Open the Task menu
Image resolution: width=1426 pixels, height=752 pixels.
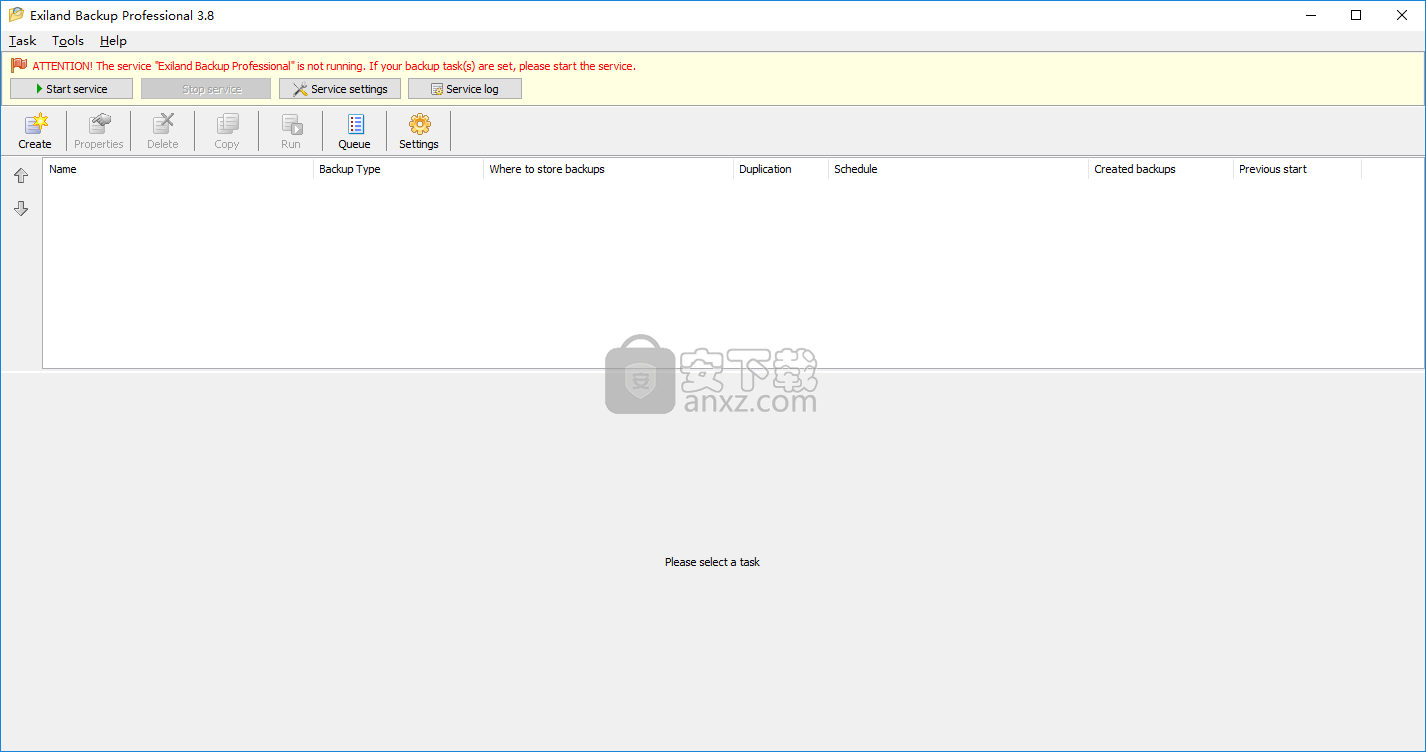tap(22, 41)
